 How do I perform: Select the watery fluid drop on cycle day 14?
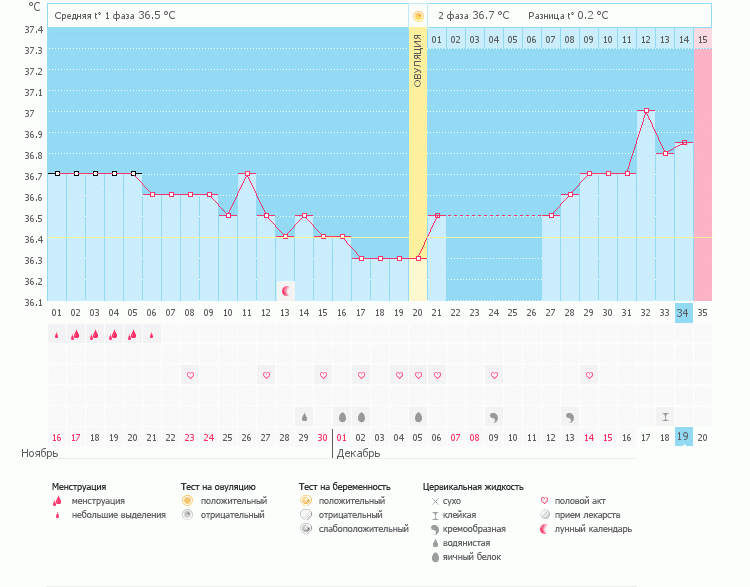(x=304, y=416)
